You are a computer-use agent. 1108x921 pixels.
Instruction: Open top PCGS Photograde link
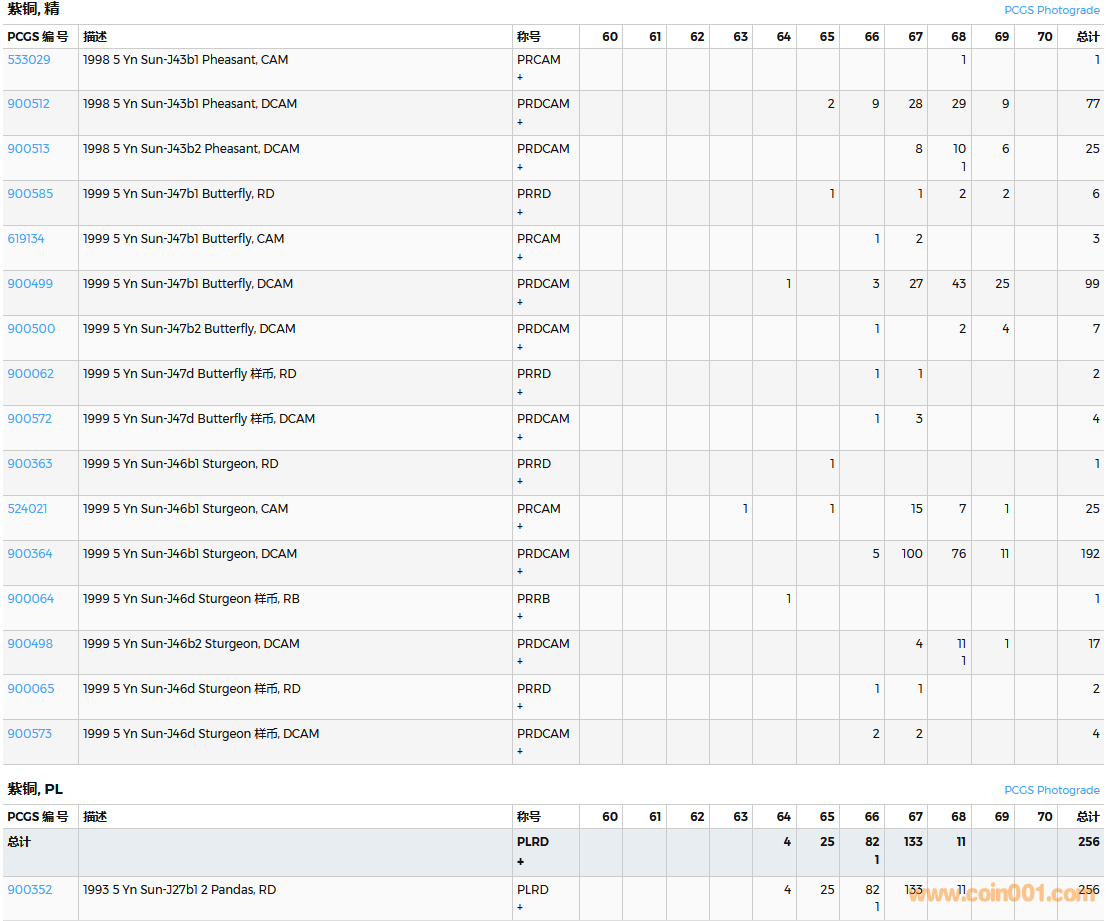click(x=1051, y=10)
